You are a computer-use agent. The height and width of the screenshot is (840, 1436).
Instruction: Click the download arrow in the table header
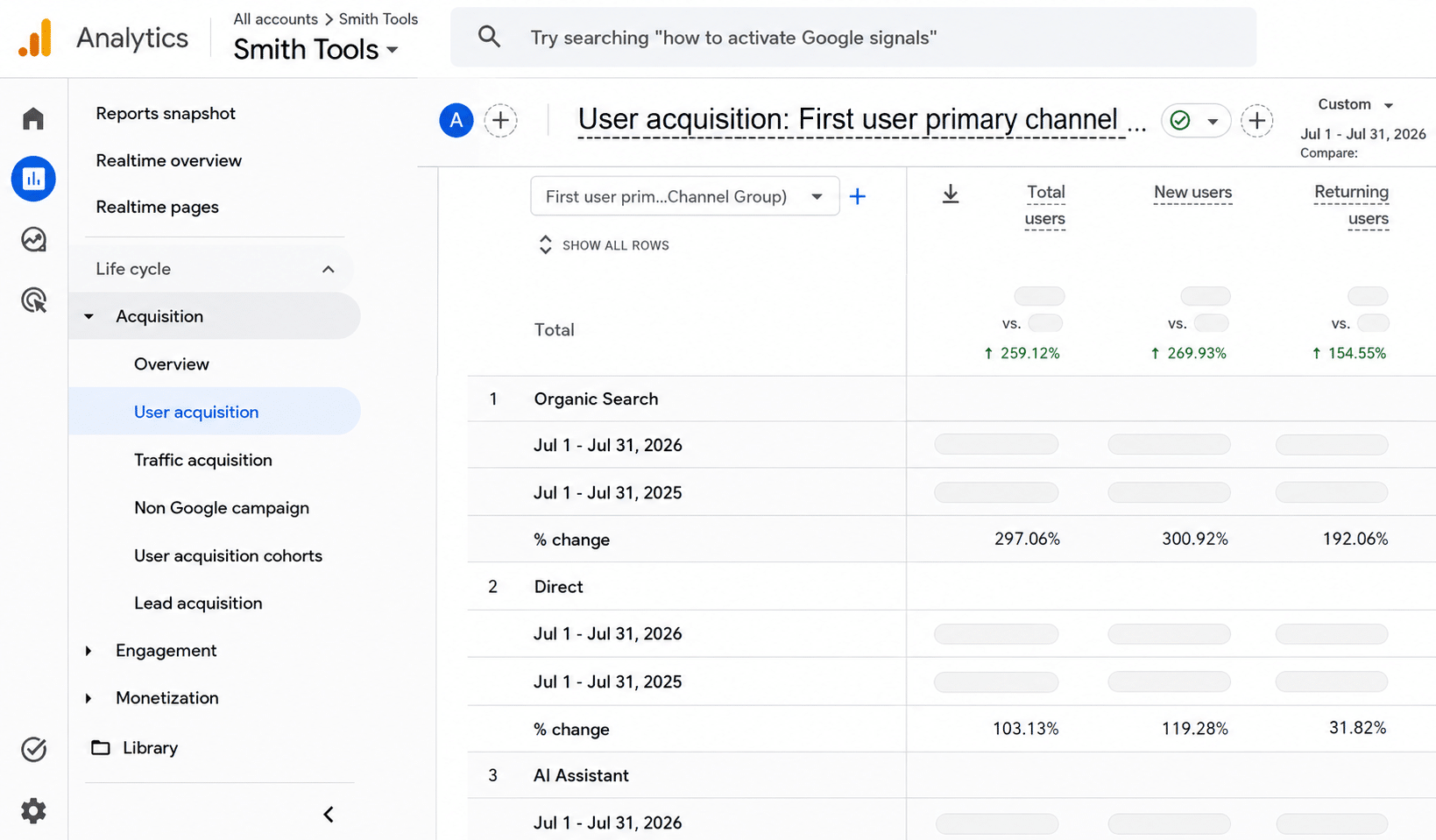(x=951, y=194)
